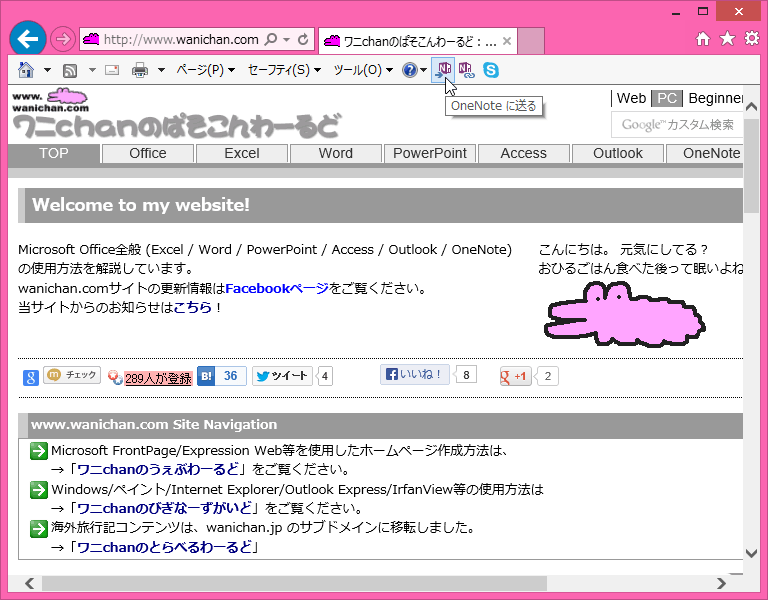768x600 pixels.
Task: Select the PowerPoint navigation tab
Action: tap(430, 154)
